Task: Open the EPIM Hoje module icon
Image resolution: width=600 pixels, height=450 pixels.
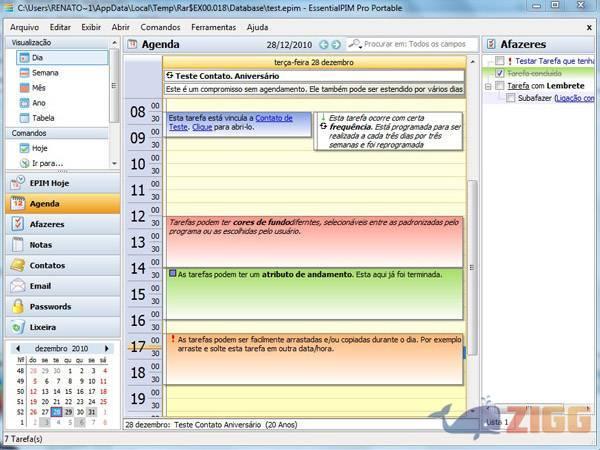Action: (x=17, y=183)
